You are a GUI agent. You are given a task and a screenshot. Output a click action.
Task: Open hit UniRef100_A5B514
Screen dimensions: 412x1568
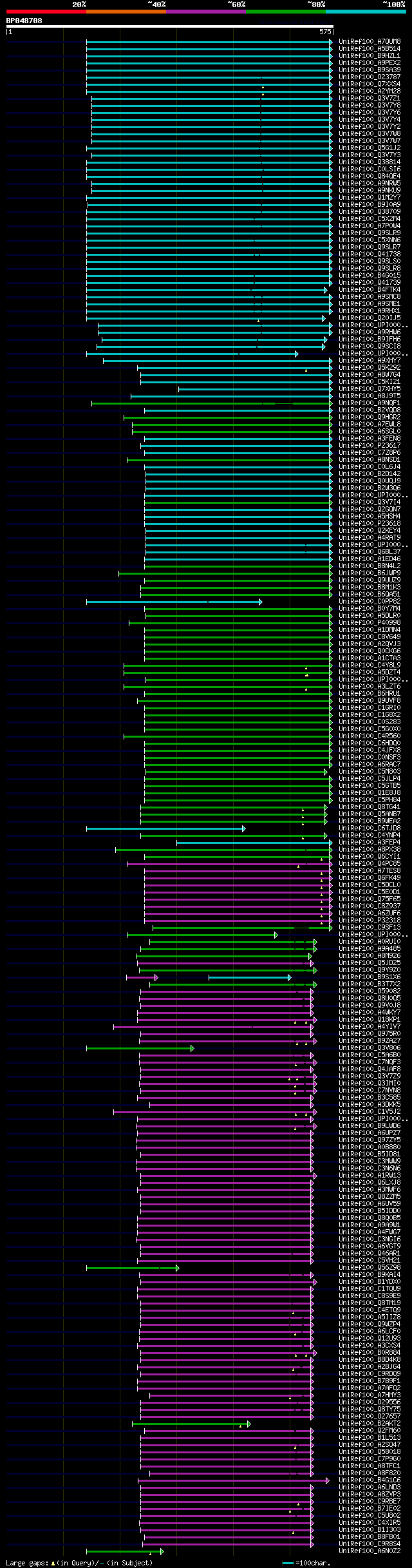[370, 49]
